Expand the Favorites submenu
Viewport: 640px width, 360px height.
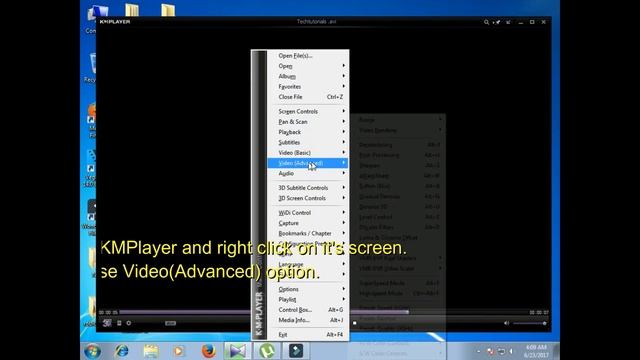coord(308,87)
